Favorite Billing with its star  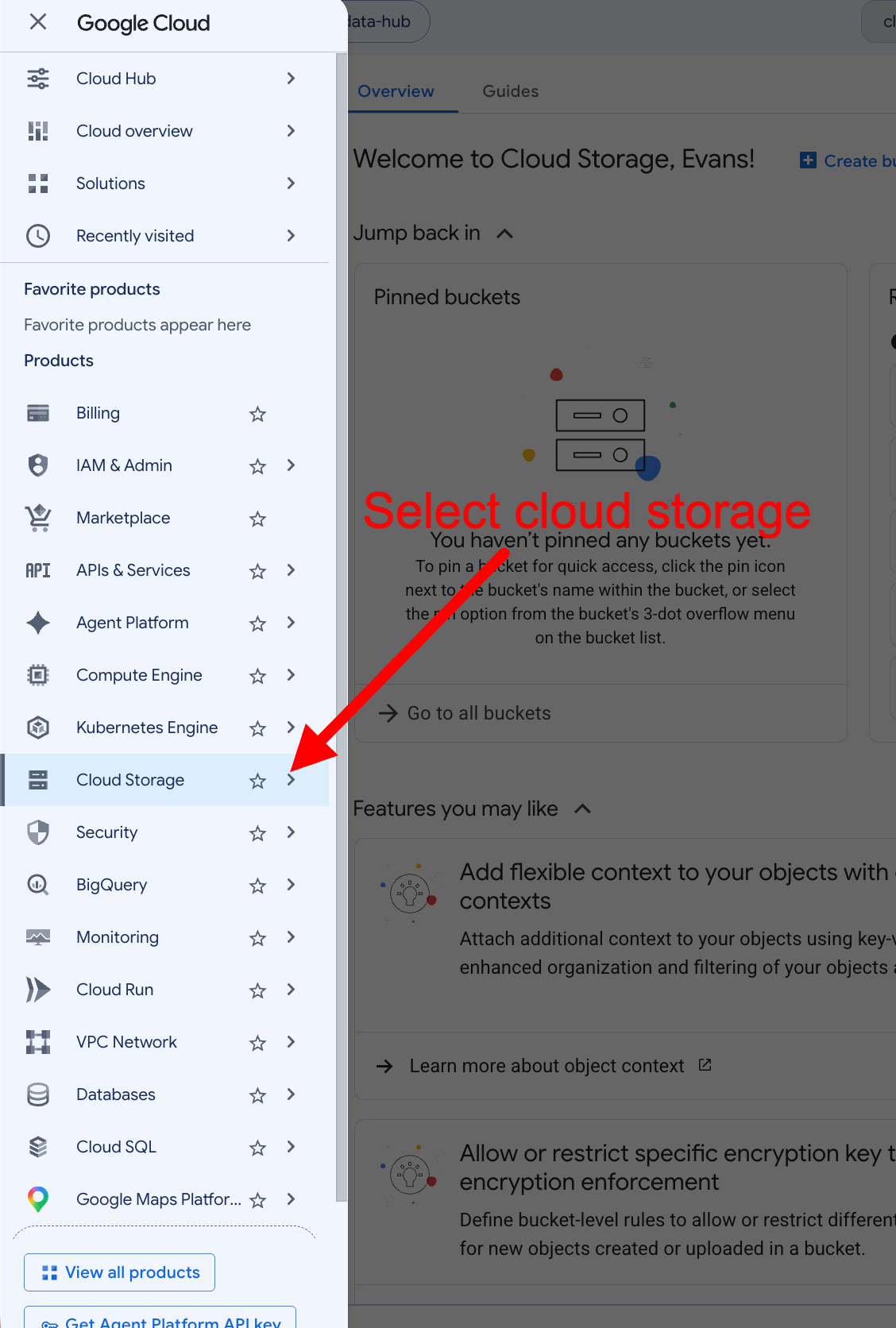257,414
